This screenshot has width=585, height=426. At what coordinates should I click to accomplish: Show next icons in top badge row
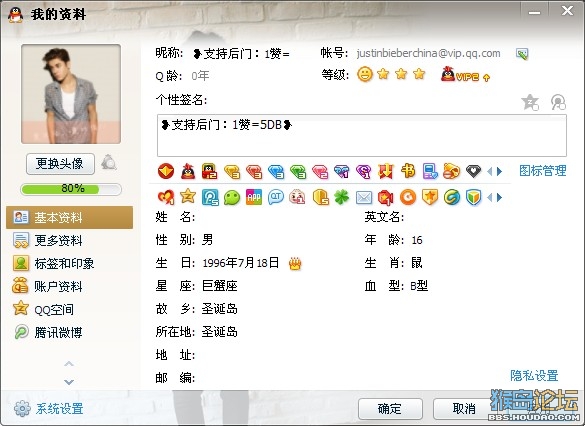pyautogui.click(x=499, y=172)
